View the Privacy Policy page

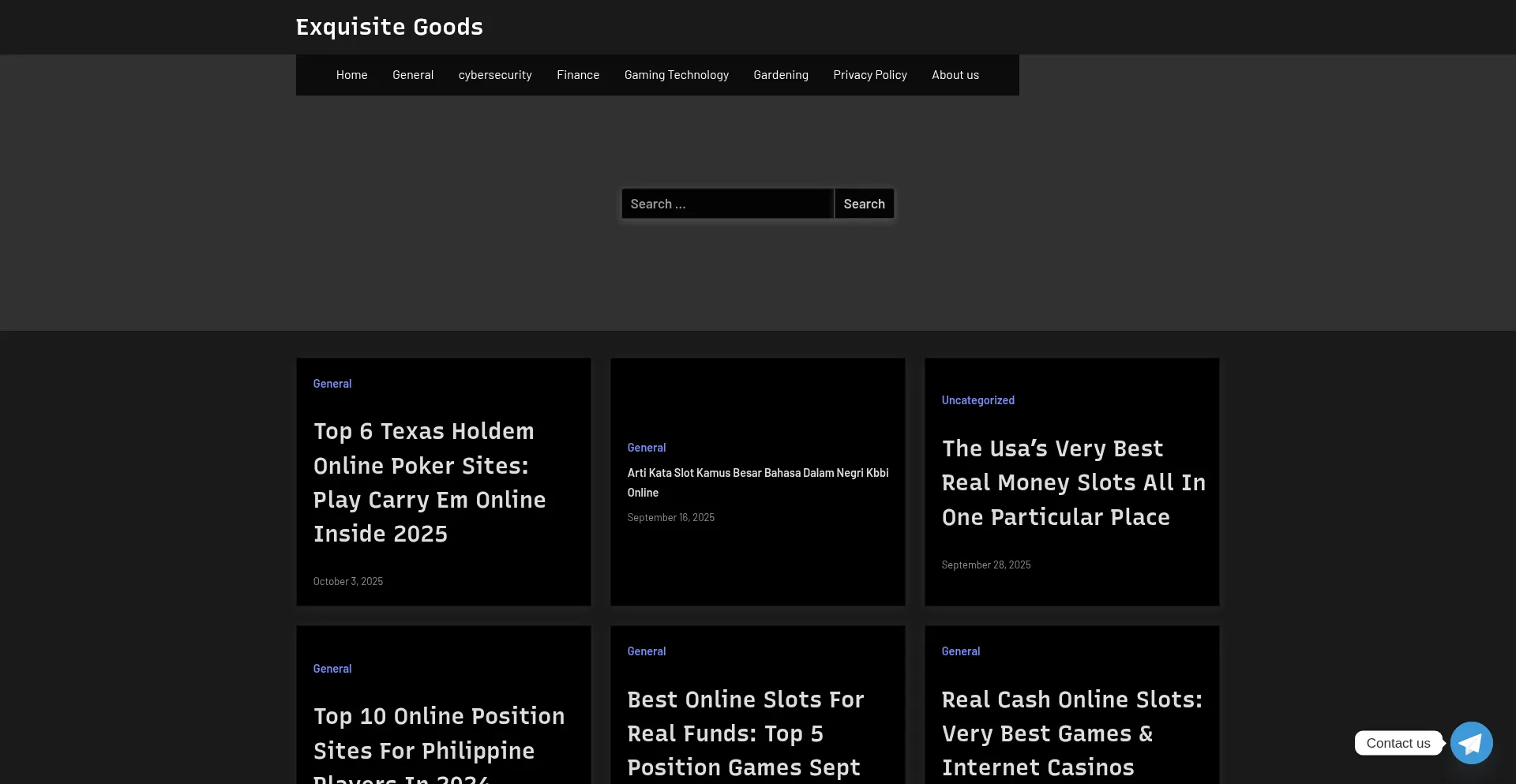[870, 75]
